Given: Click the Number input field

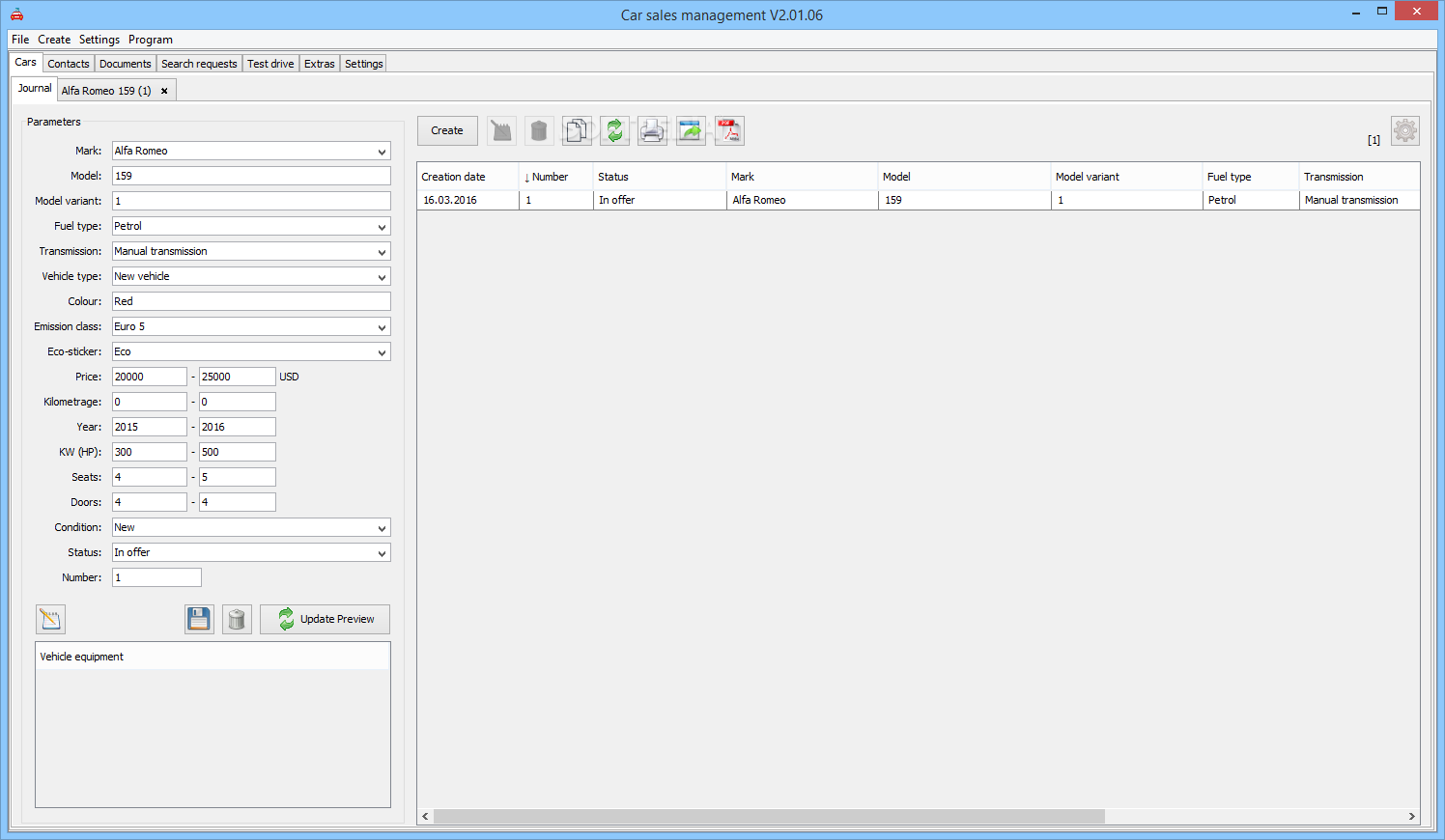Looking at the screenshot, I should 156,577.
